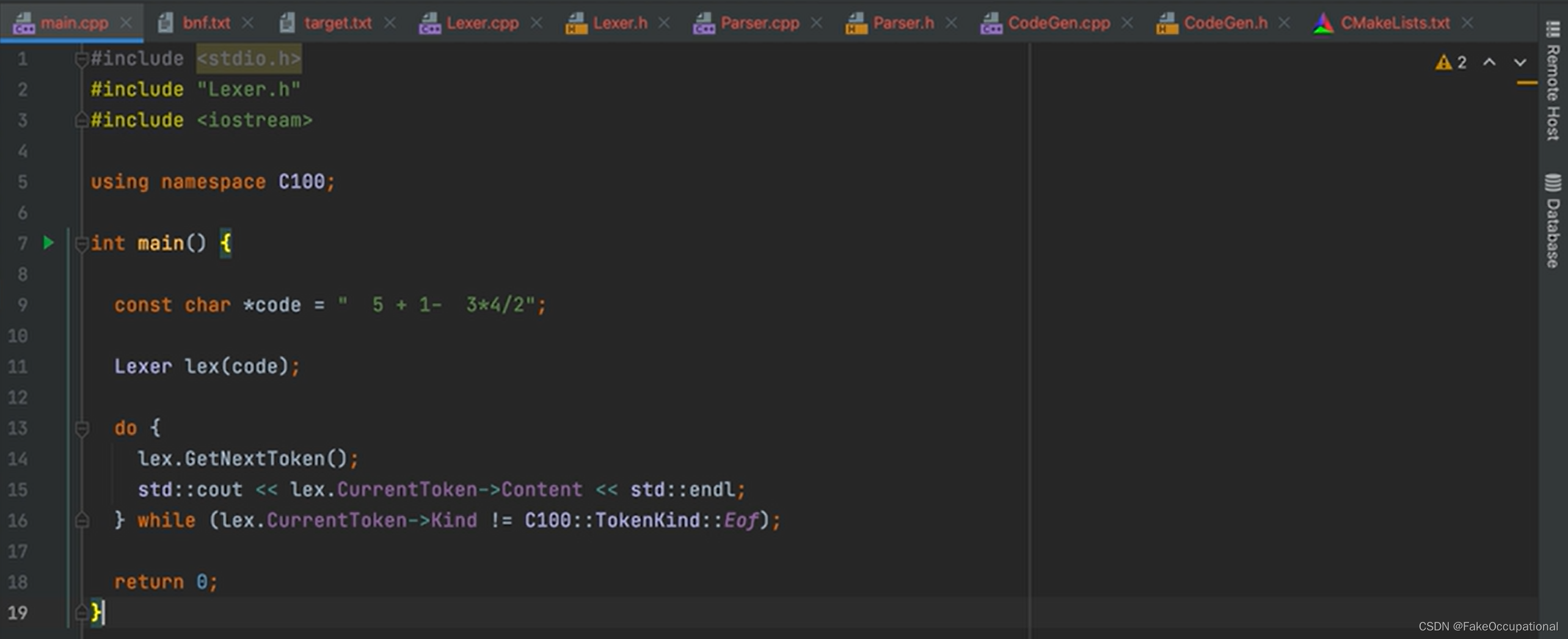
Task: Click the code string "5 + 1- 3*4/2"
Action: pos(436,304)
